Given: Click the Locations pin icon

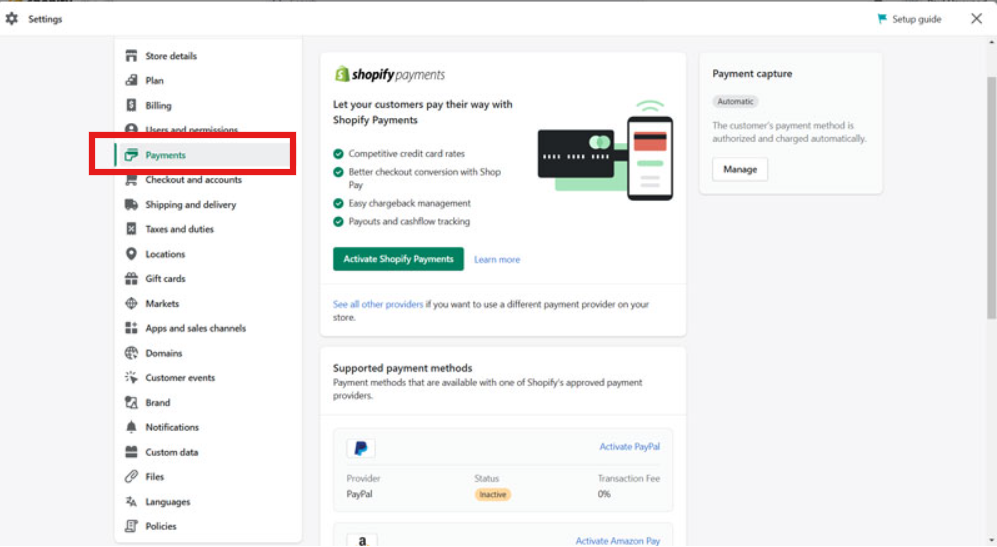Looking at the screenshot, I should point(131,254).
